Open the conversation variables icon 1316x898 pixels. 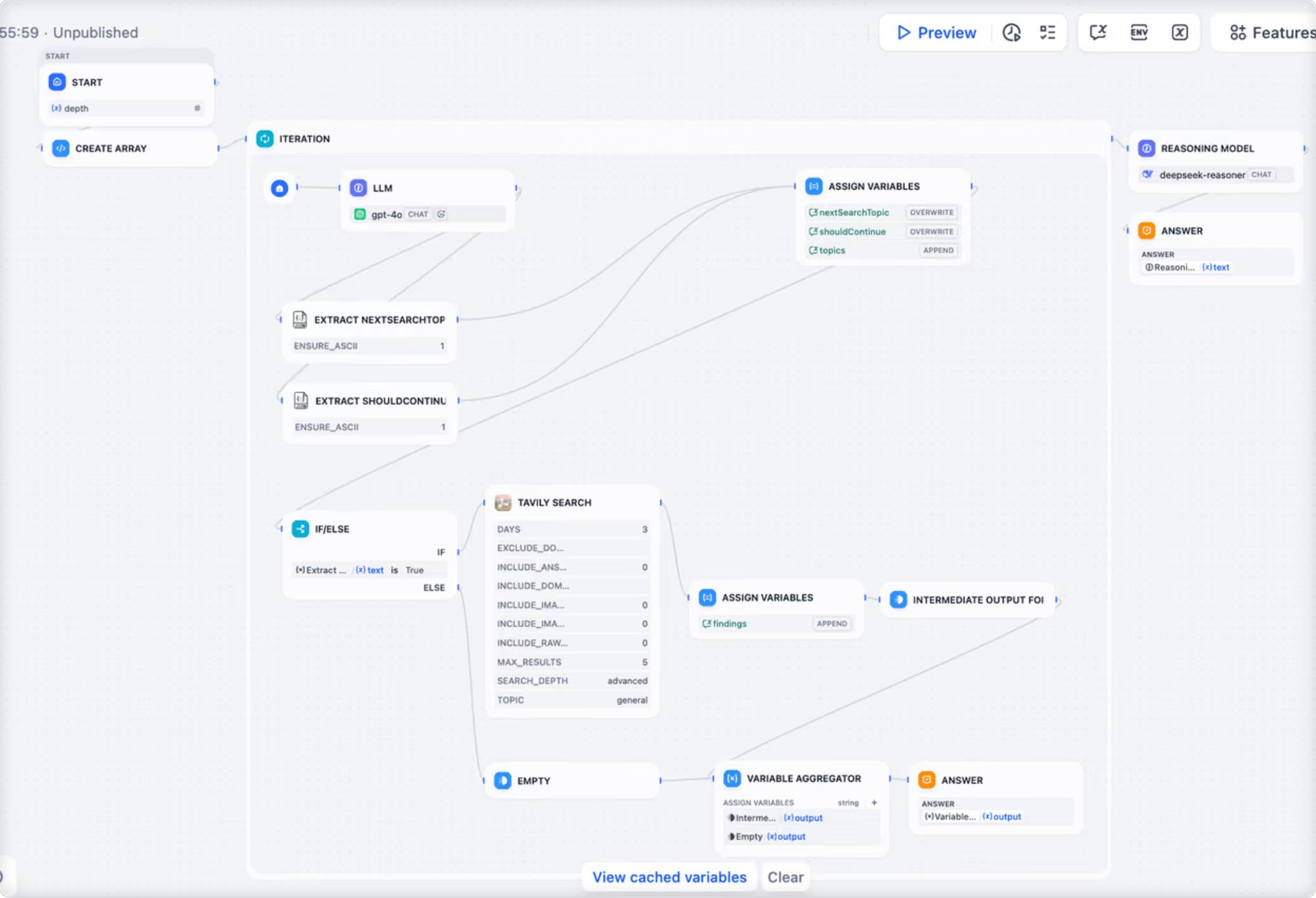tap(1098, 33)
